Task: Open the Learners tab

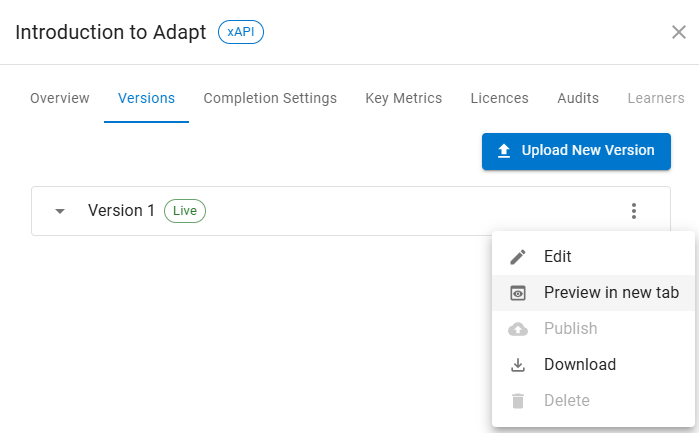Action: (x=656, y=98)
